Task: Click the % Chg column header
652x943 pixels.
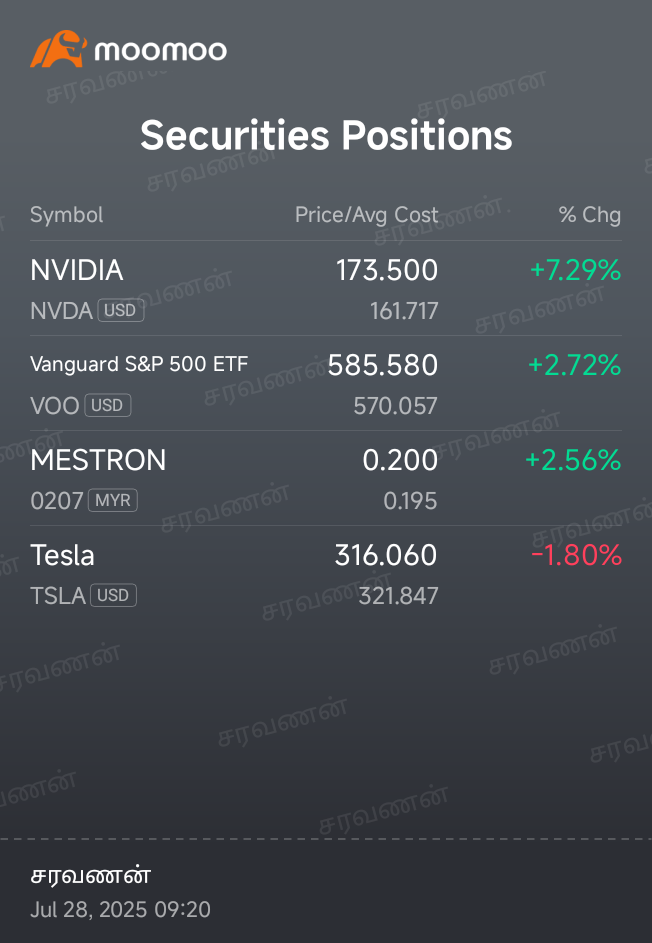Action: [x=589, y=215]
